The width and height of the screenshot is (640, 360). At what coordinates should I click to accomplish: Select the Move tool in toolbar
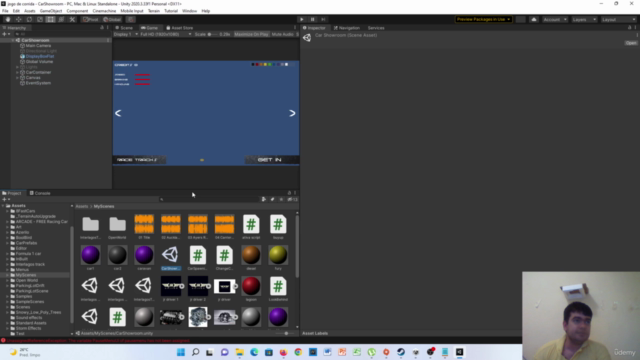pos(18,19)
